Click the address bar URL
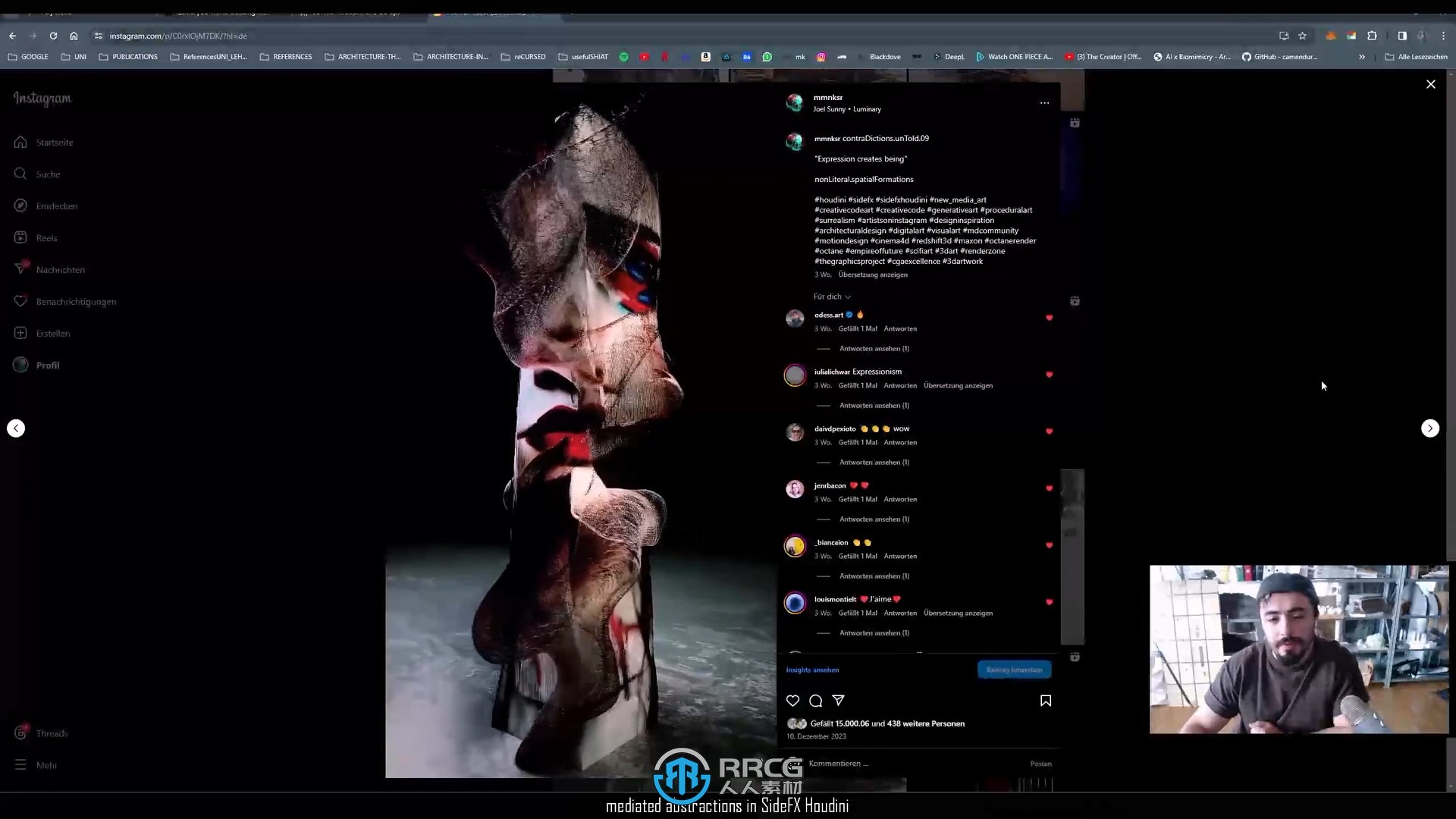The width and height of the screenshot is (1456, 819). (x=177, y=36)
